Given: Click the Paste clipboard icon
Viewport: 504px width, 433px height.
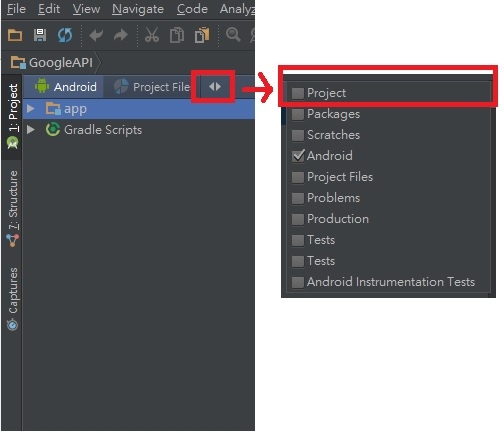Looking at the screenshot, I should pyautogui.click(x=202, y=35).
